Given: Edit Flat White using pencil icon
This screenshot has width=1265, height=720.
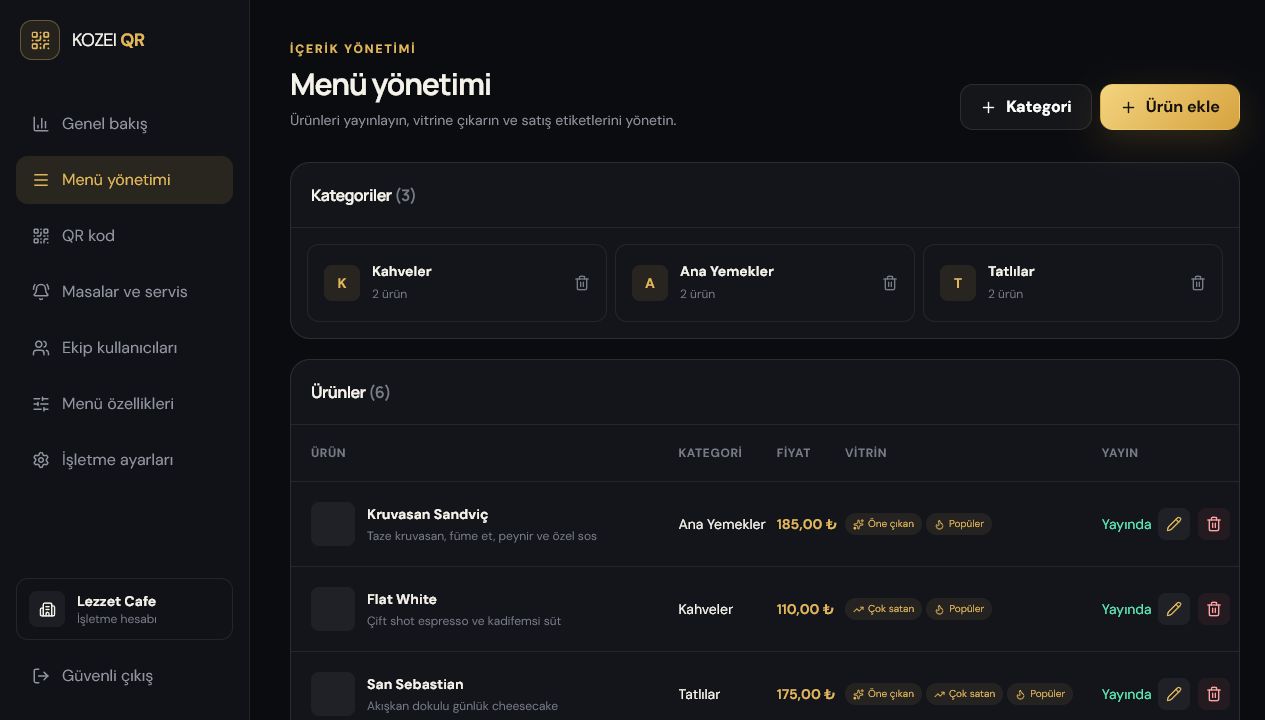Looking at the screenshot, I should pos(1174,609).
